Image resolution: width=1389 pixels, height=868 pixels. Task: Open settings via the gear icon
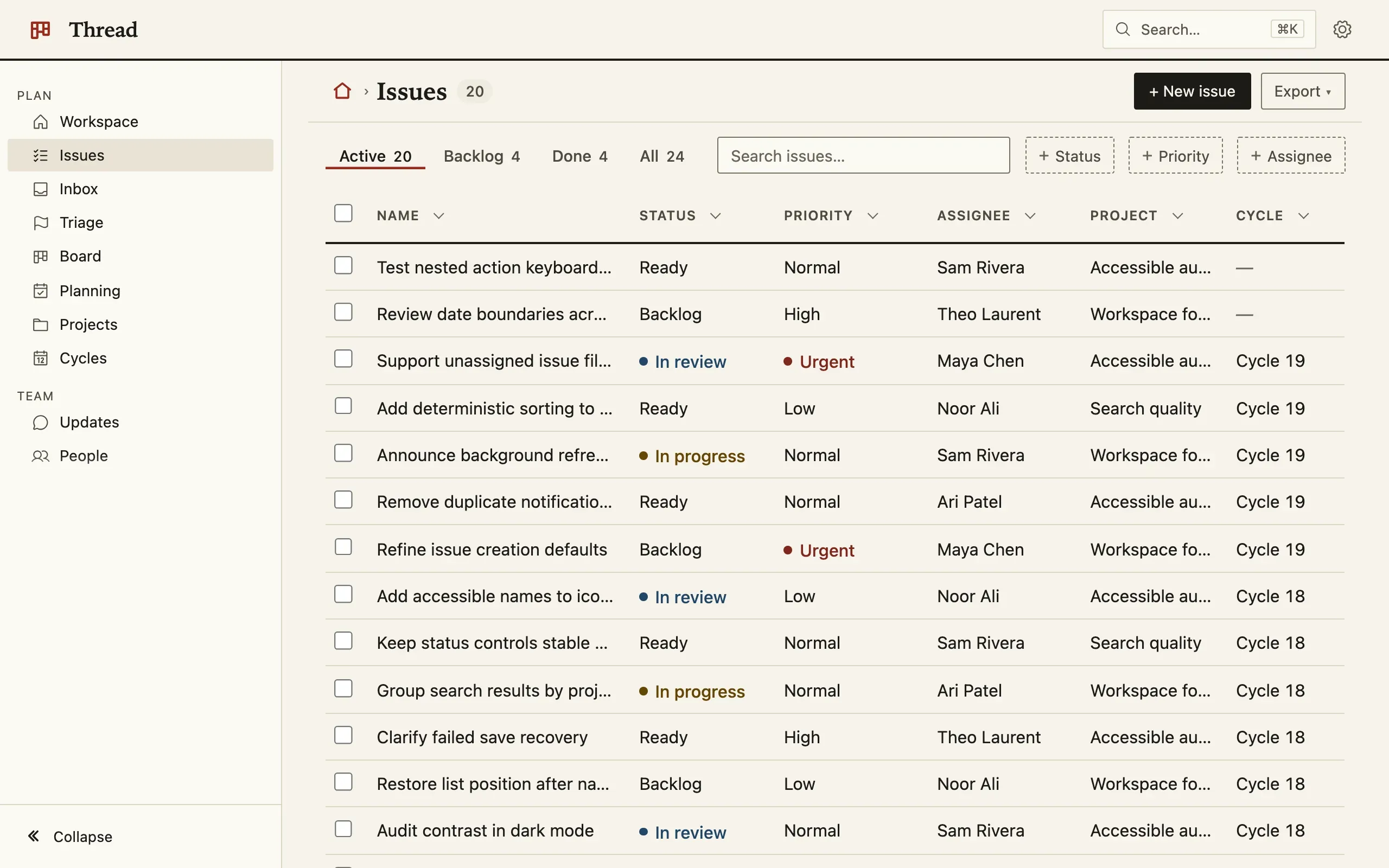(1342, 29)
